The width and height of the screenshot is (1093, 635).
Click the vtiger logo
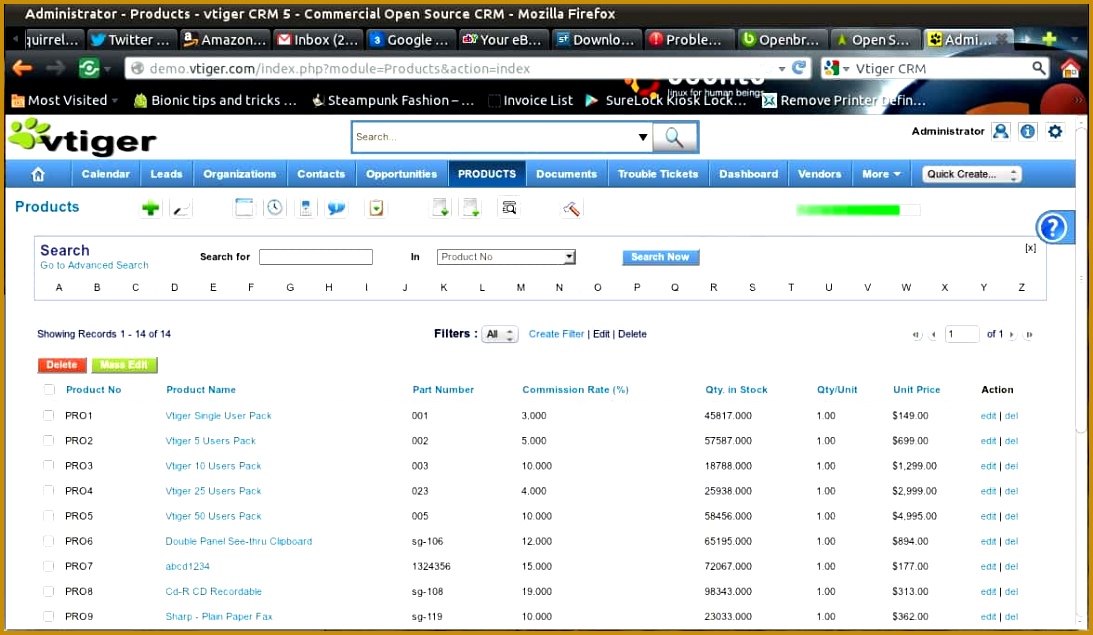(x=82, y=137)
